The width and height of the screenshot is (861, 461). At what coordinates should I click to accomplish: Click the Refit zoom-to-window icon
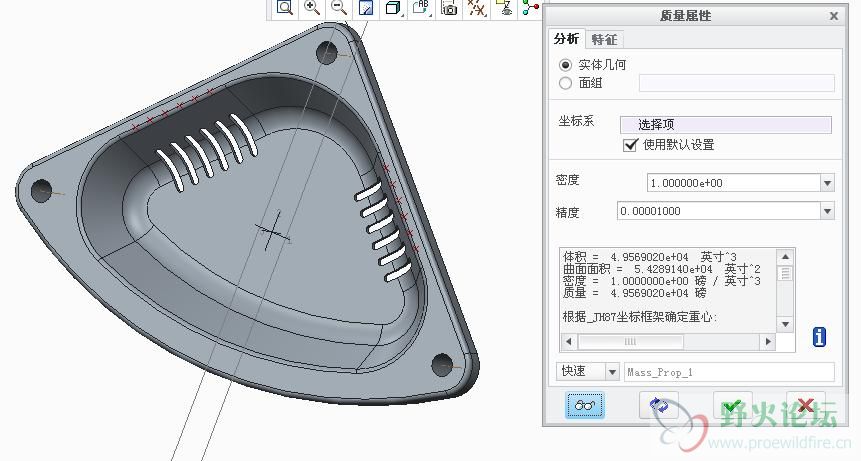point(284,8)
